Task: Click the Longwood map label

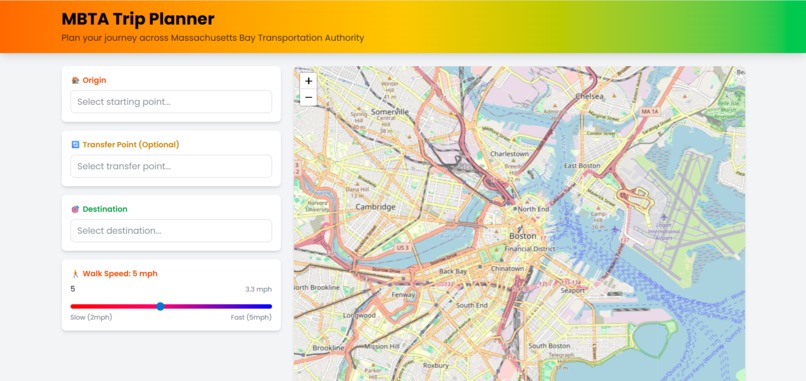Action: 359,315
